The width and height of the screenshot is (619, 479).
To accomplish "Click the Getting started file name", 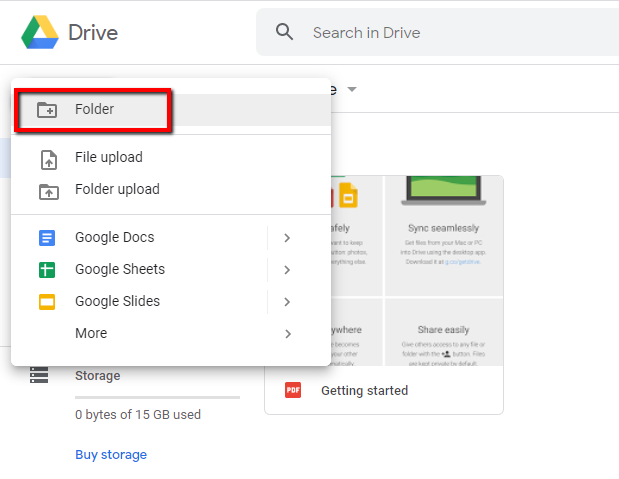I will point(364,391).
